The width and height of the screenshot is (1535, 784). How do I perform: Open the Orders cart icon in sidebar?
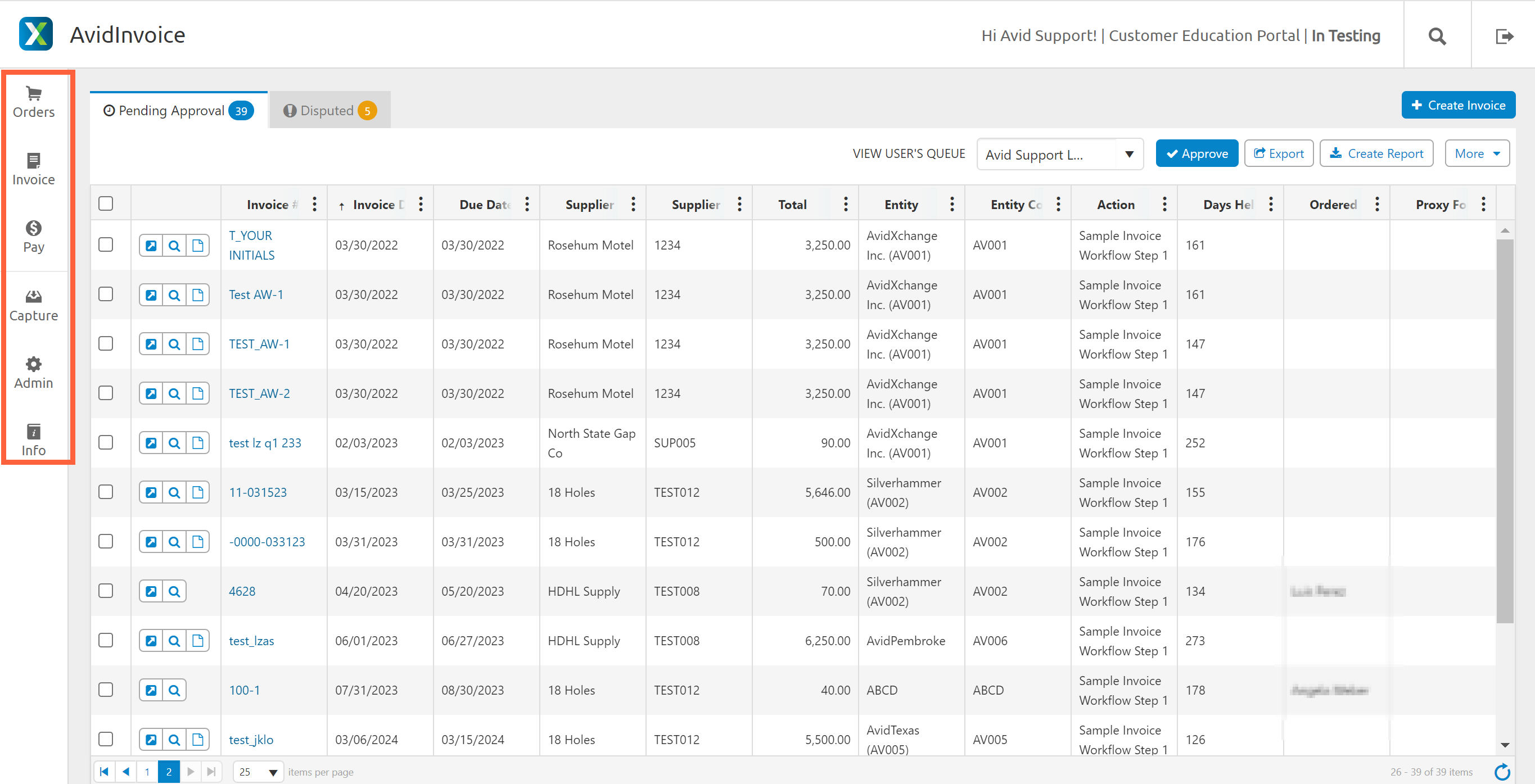click(x=33, y=93)
